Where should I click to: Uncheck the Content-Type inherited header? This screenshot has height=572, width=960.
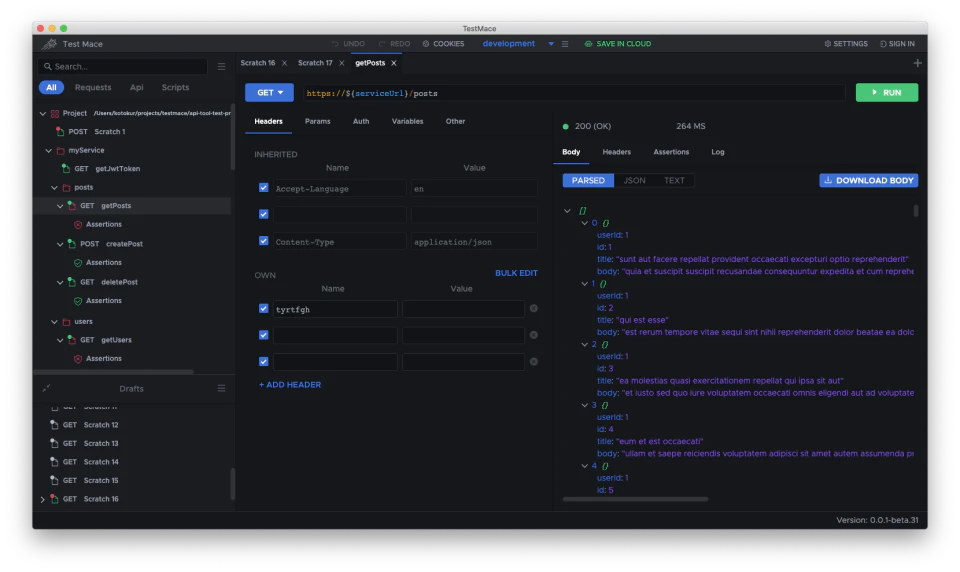[x=263, y=241]
